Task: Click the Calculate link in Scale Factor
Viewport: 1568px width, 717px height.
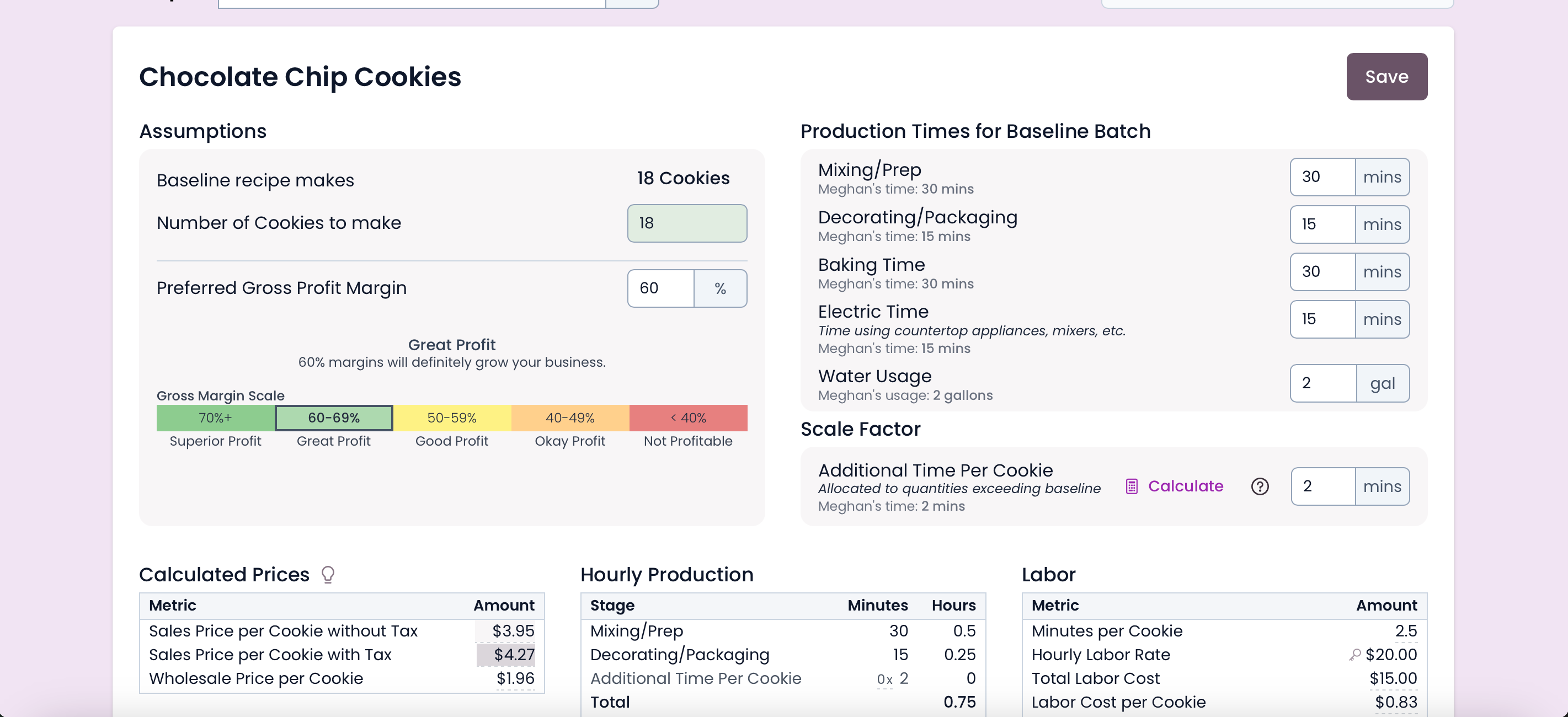Action: tap(1185, 486)
